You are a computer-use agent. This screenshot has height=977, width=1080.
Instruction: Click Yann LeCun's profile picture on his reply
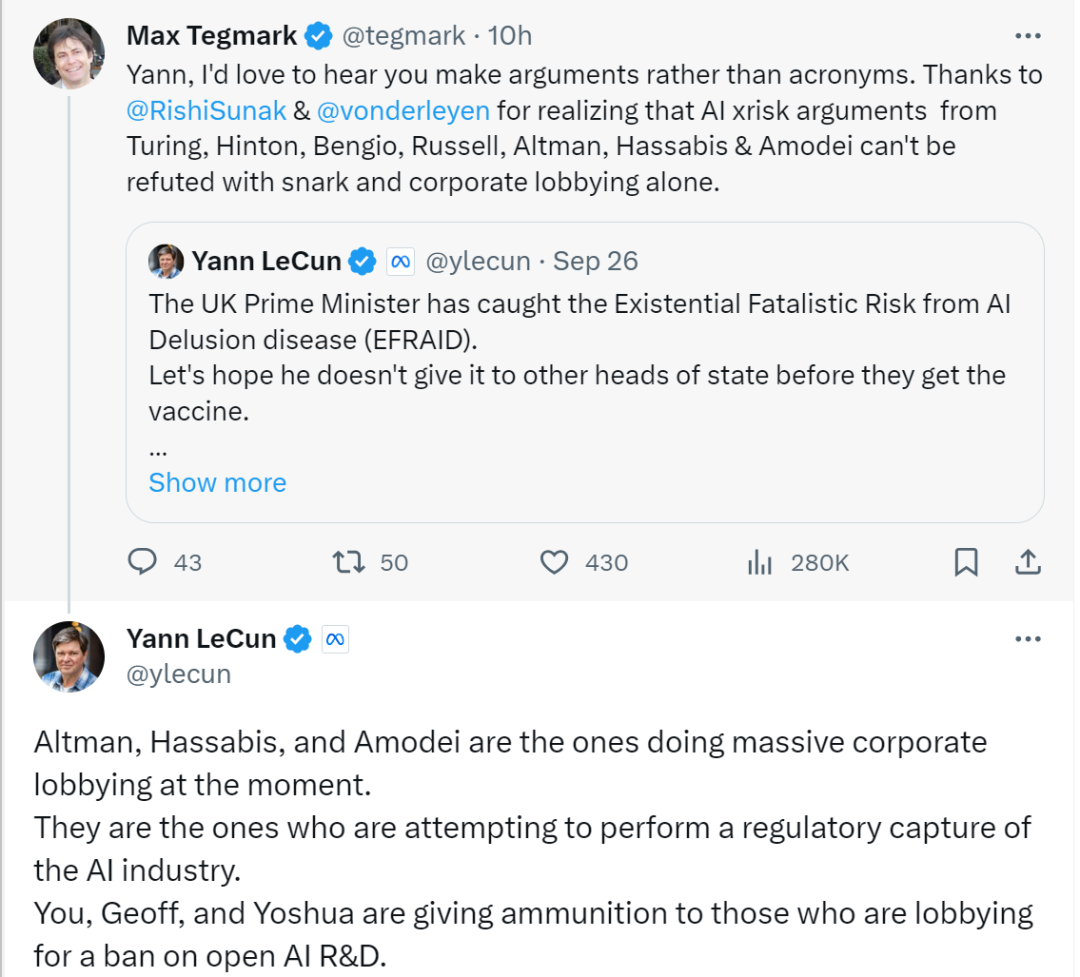68,656
